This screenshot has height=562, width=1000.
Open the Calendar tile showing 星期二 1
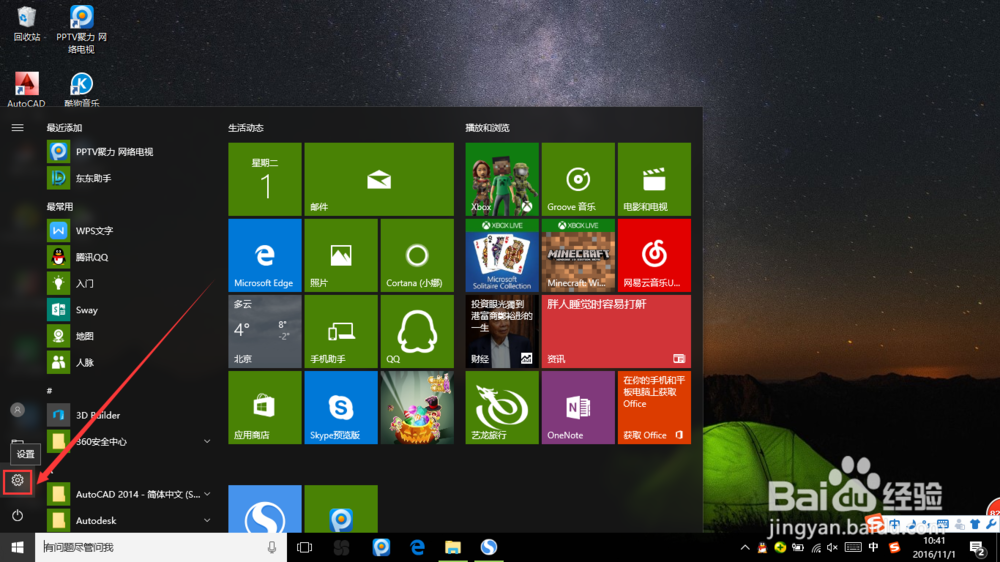tap(265, 179)
